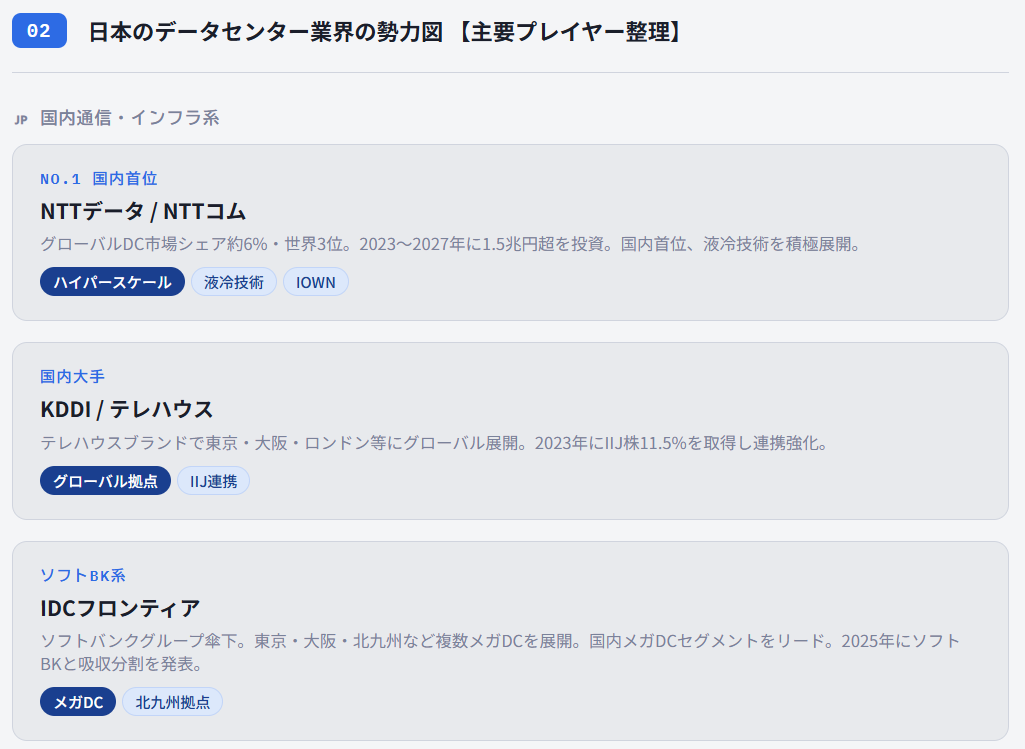Expand the KDDI / テレハウス card
This screenshot has height=749, width=1025.
(512, 430)
